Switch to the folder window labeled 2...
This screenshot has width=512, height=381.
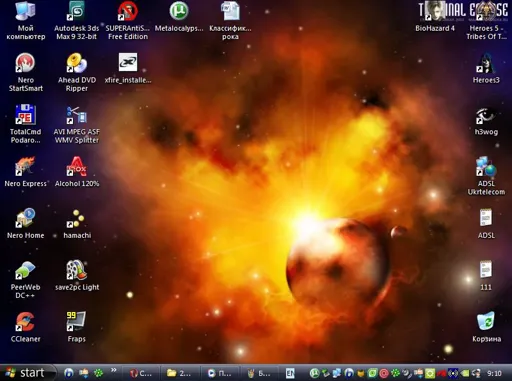coord(180,373)
